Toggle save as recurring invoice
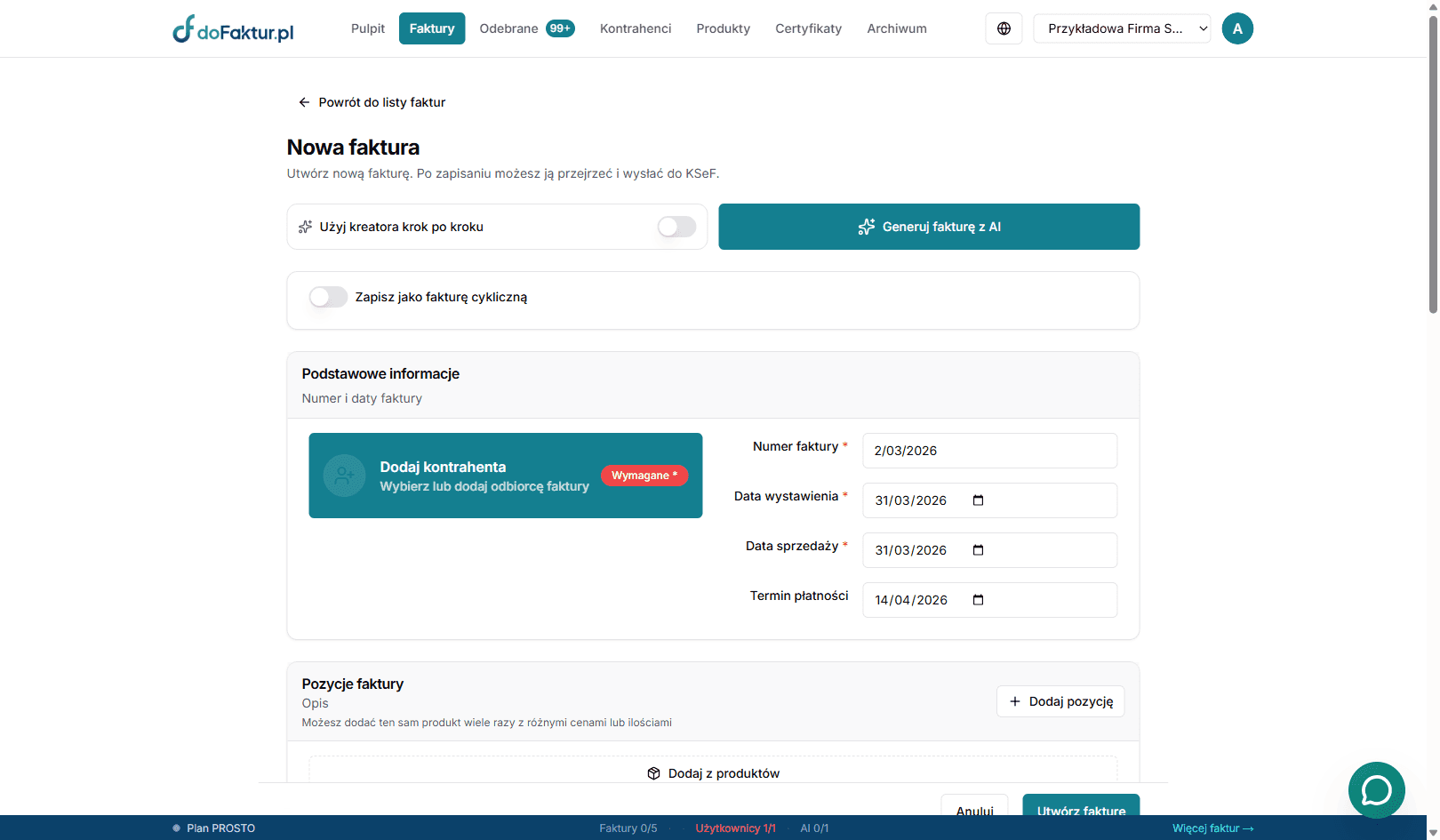This screenshot has height=840, width=1440. coord(328,297)
